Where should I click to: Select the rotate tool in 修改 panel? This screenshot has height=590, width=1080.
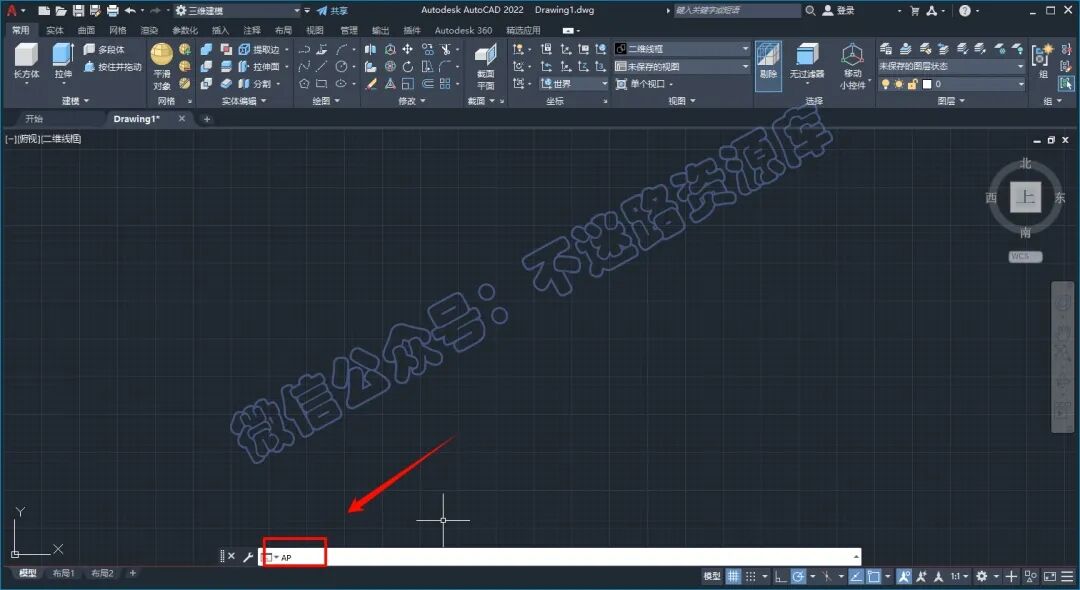408,67
